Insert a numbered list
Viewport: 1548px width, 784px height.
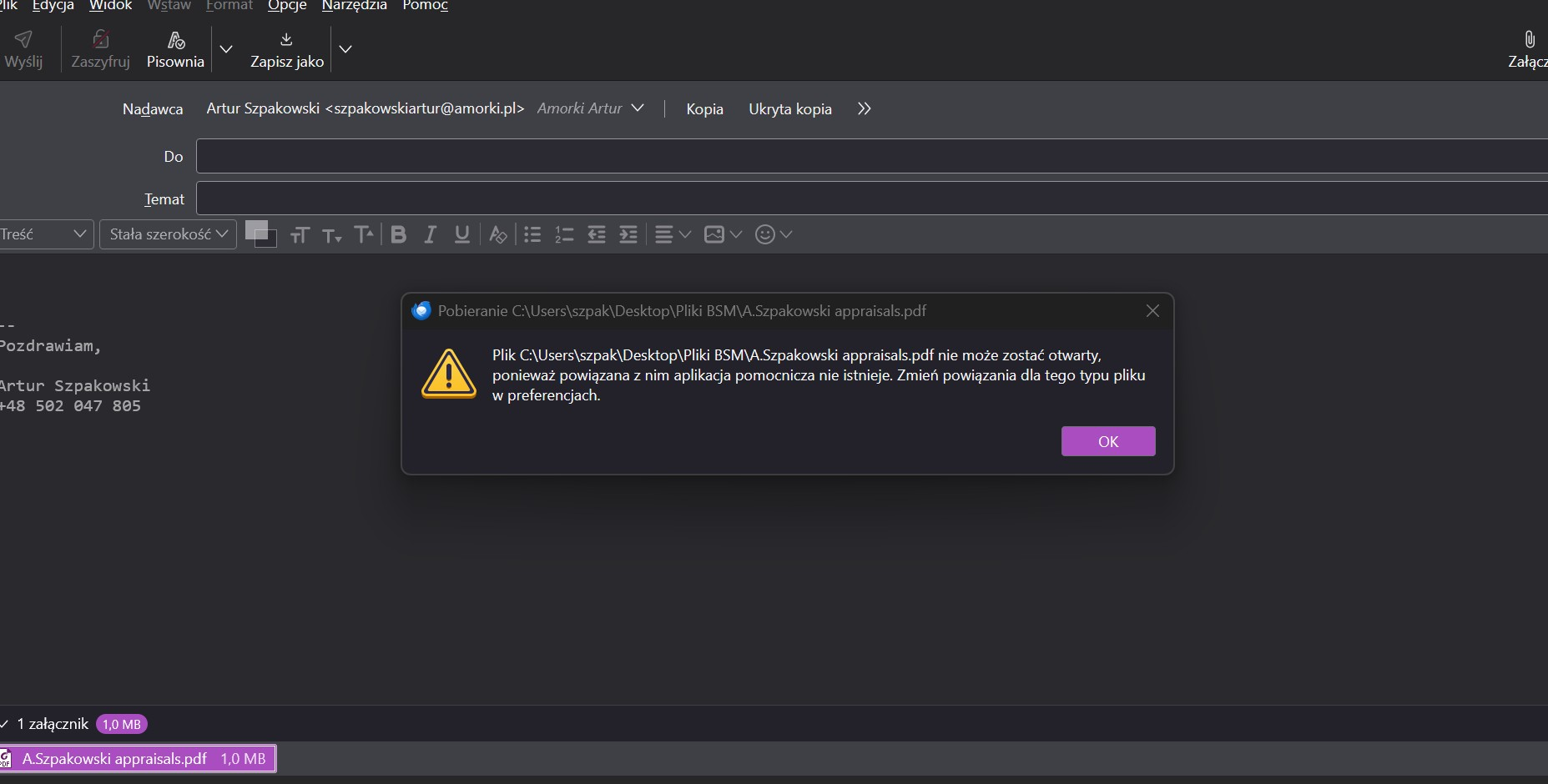click(565, 235)
